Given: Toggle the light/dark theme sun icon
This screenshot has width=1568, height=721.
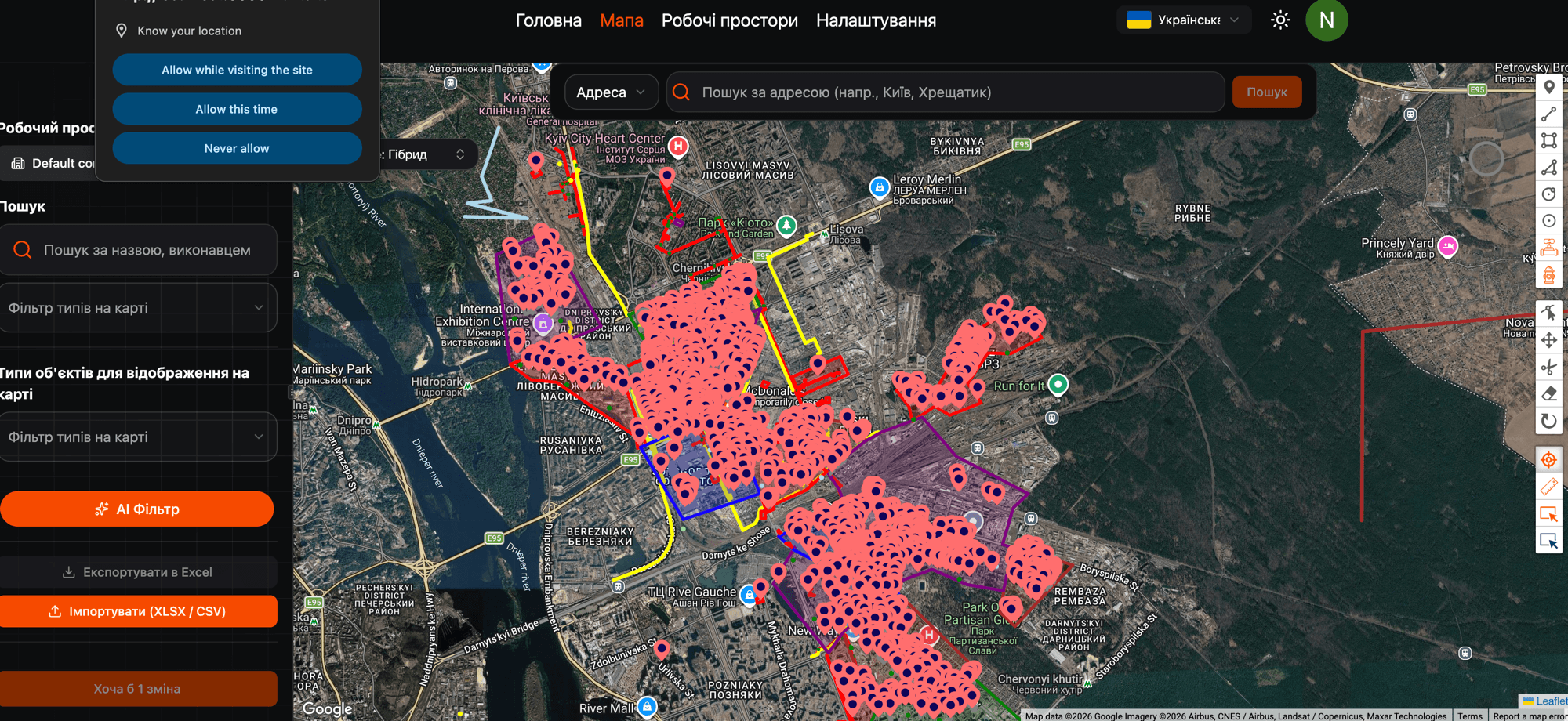Looking at the screenshot, I should click(1280, 20).
